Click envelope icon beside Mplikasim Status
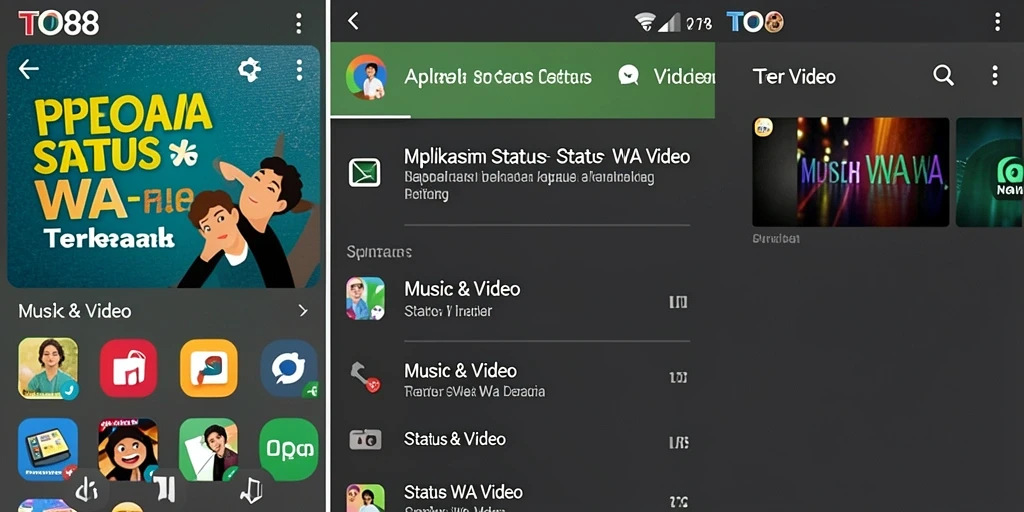1024x512 pixels. click(x=364, y=173)
